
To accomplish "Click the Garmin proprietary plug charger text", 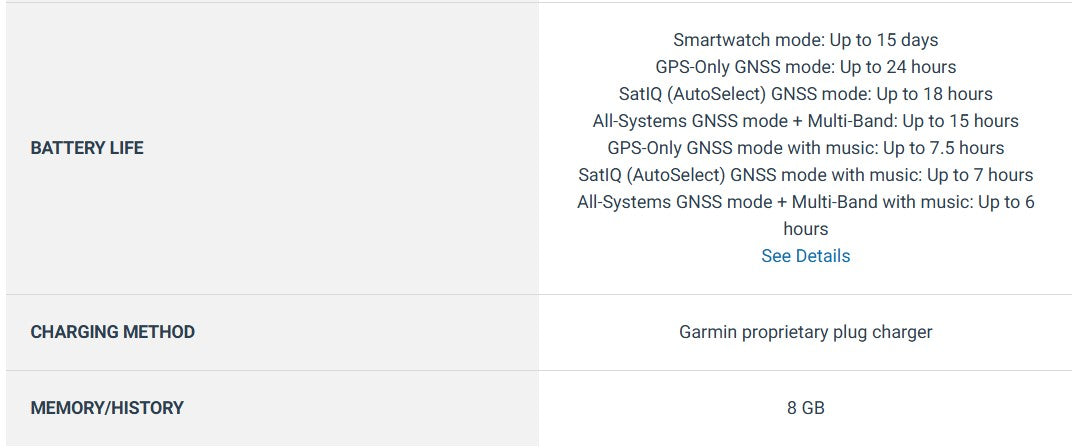I will click(x=805, y=332).
